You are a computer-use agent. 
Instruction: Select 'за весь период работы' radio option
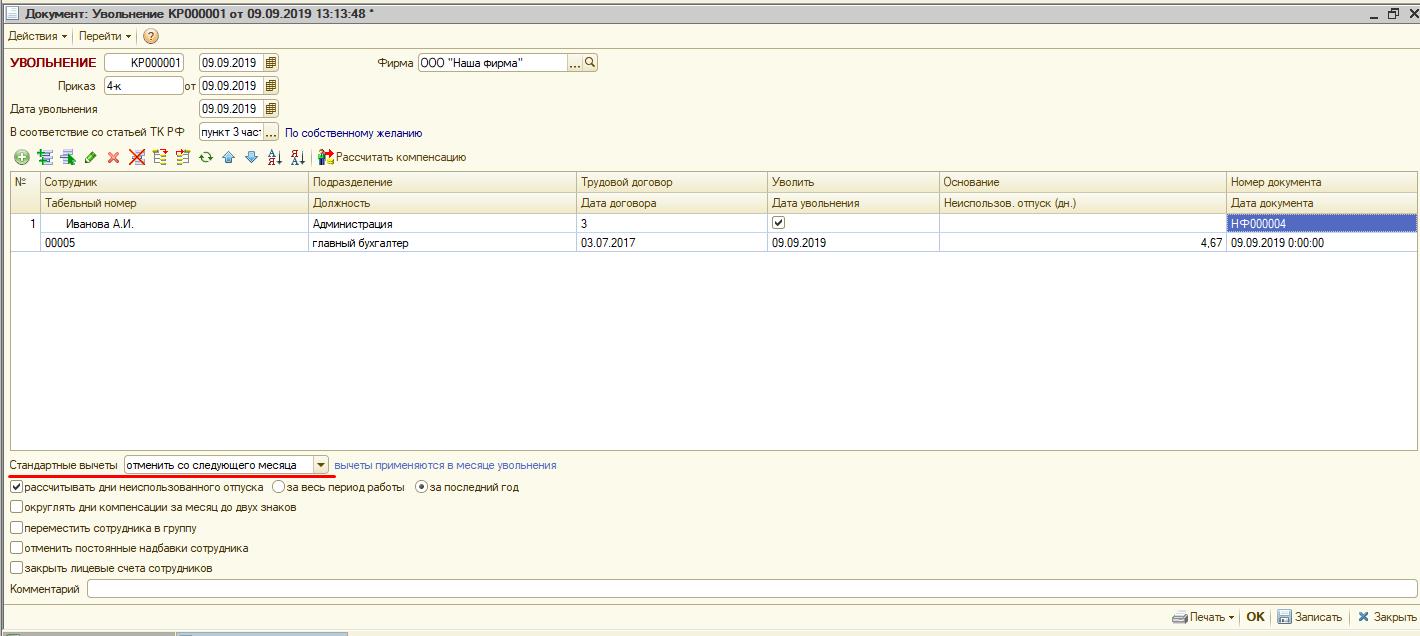pyautogui.click(x=279, y=487)
